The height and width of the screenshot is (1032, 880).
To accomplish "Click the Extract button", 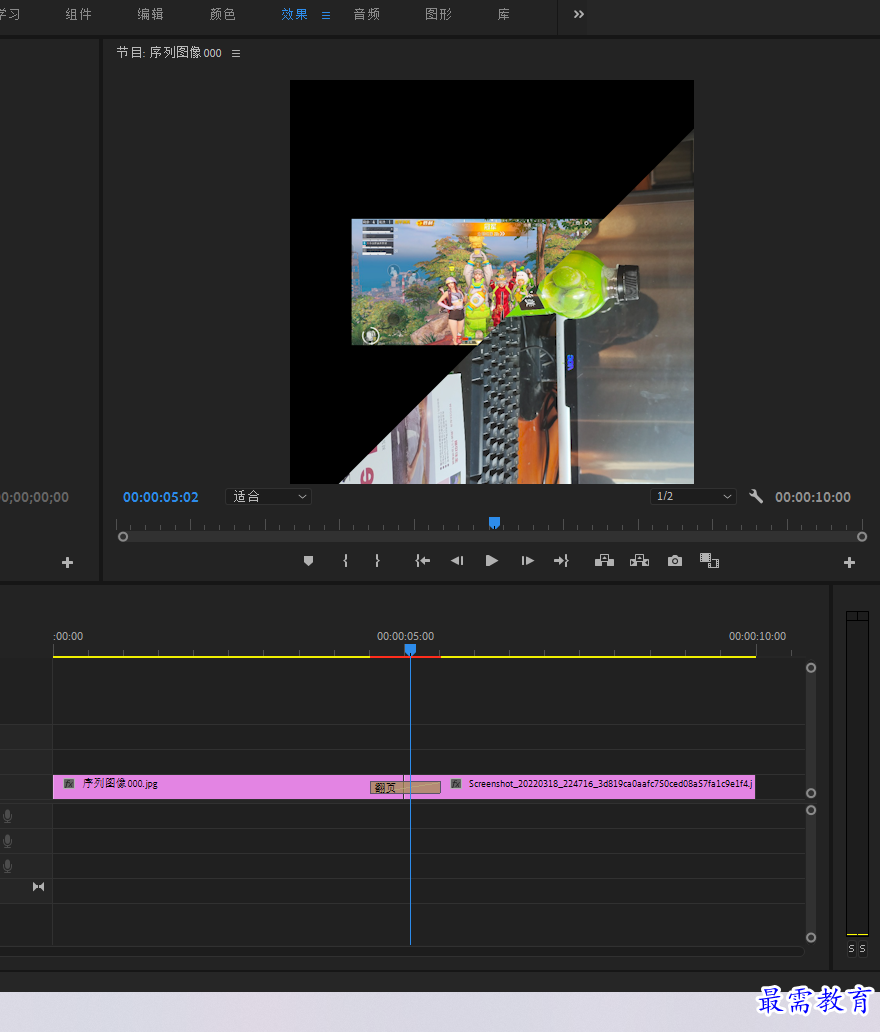I will point(639,561).
